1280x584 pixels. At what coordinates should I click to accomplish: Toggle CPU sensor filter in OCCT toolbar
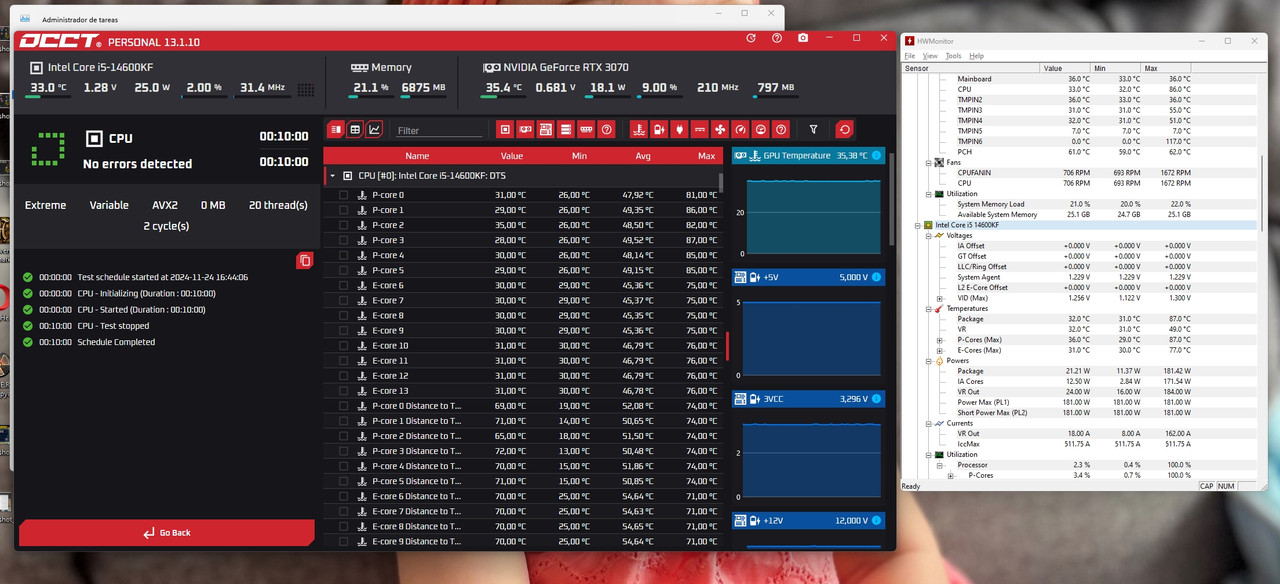tap(505, 130)
